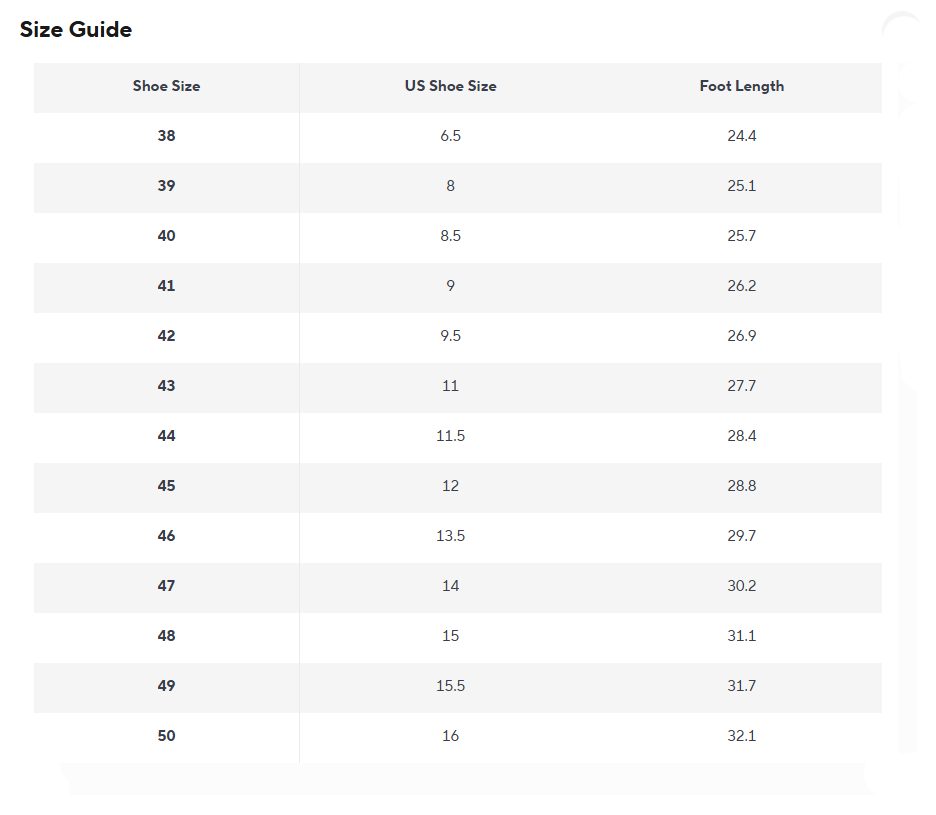Select shoe size 44 row label
The image size is (936, 815).
point(167,436)
